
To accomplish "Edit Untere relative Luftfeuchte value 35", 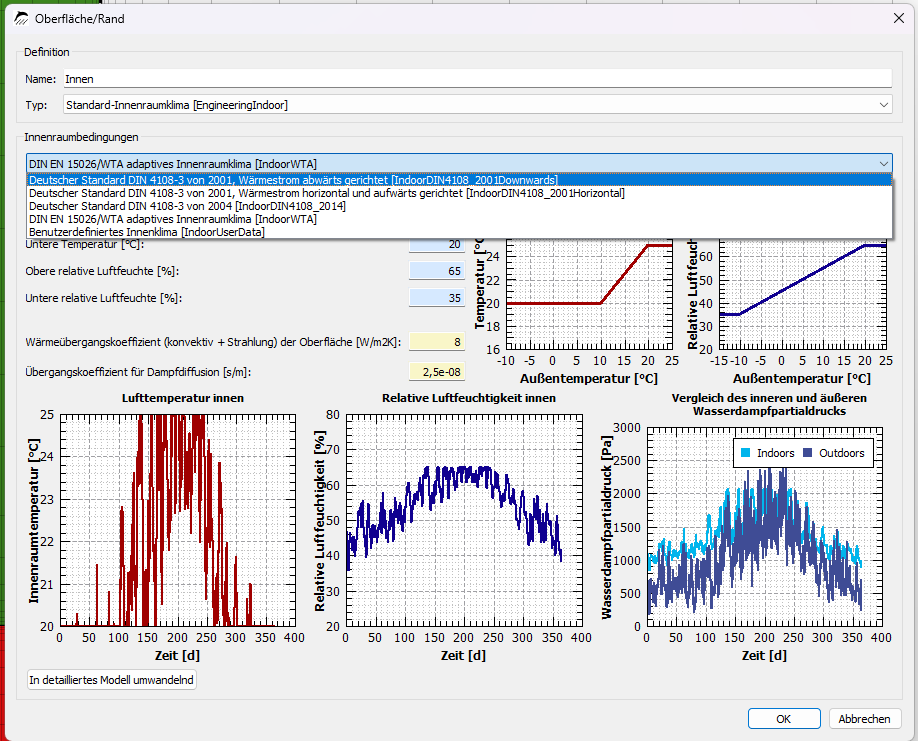I will [437, 298].
